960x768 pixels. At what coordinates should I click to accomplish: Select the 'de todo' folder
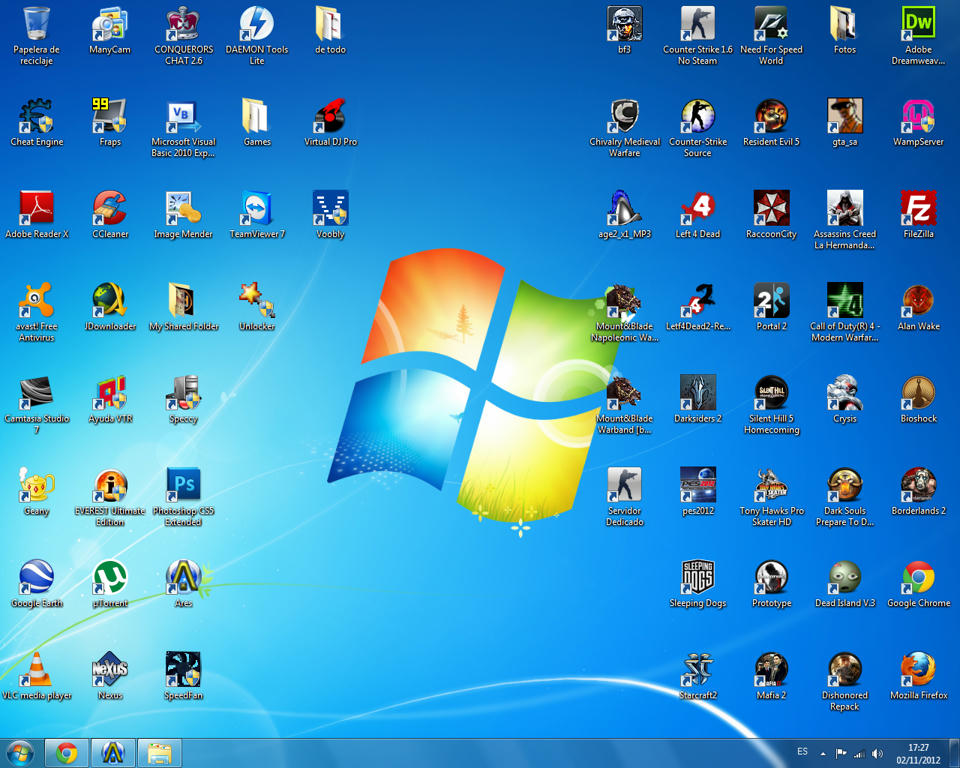click(x=330, y=24)
